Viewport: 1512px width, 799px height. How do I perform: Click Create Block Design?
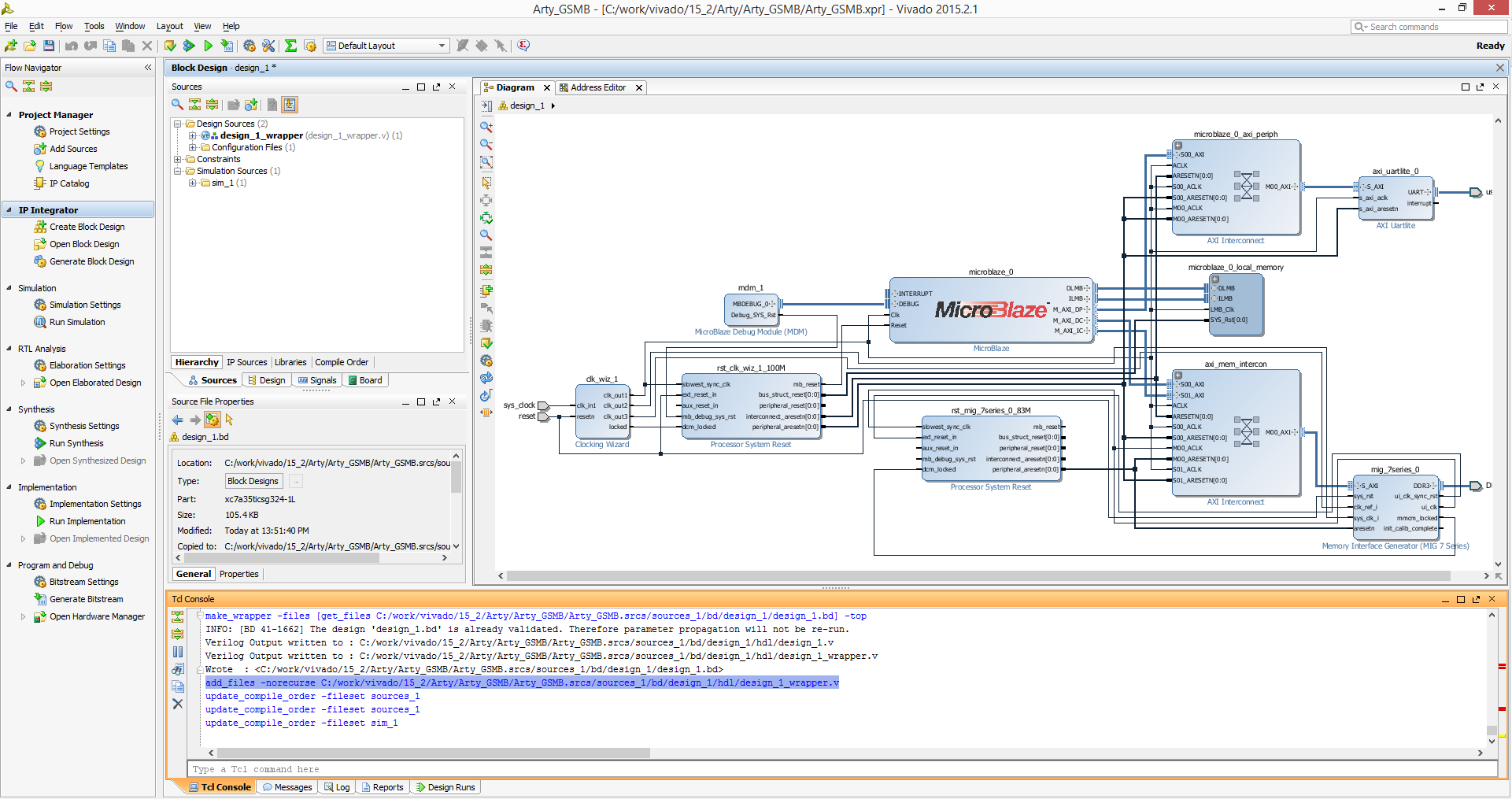[x=87, y=227]
